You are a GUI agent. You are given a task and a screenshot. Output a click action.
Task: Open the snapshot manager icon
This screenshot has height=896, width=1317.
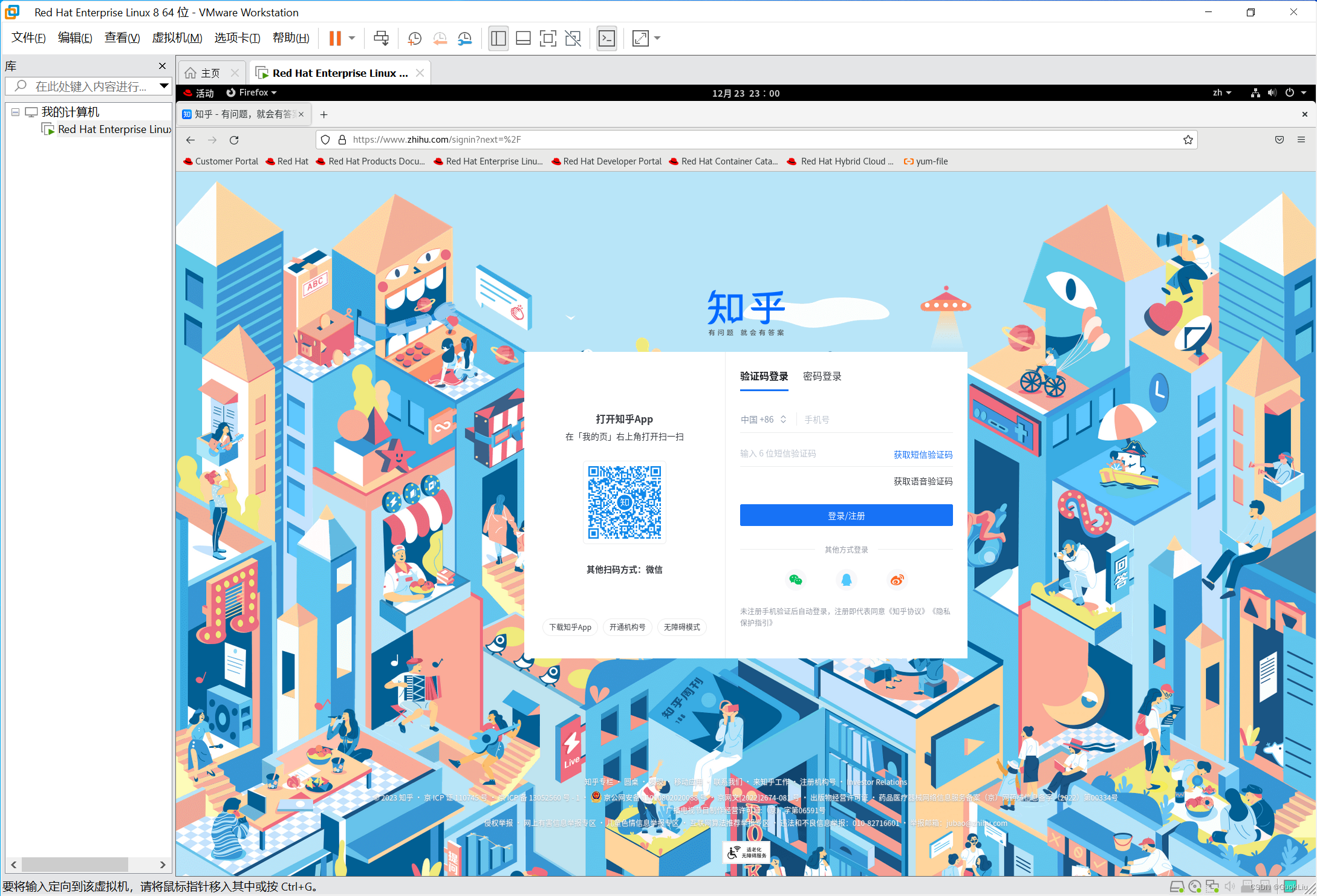click(464, 38)
